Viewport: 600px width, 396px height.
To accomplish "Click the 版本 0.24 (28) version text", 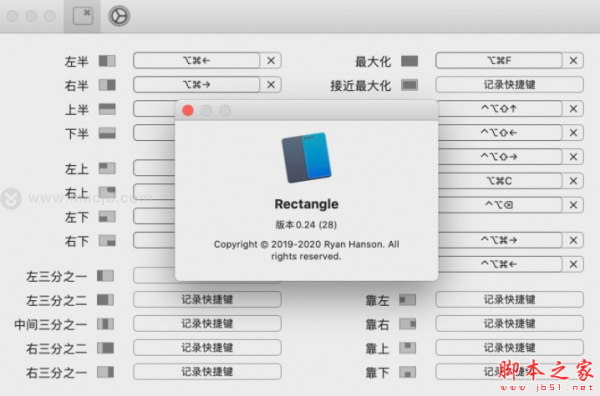I will point(306,225).
